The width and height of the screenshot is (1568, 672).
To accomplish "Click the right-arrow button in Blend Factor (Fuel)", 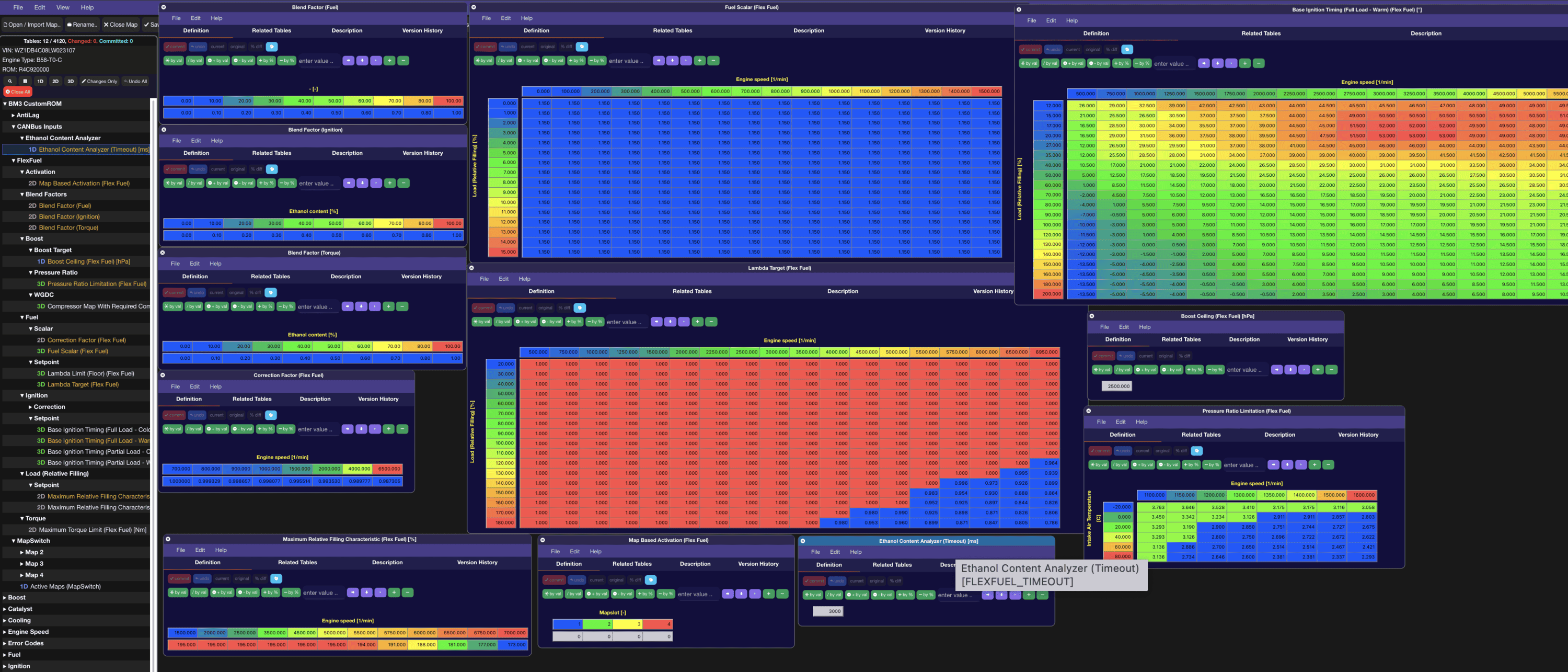I will point(348,60).
